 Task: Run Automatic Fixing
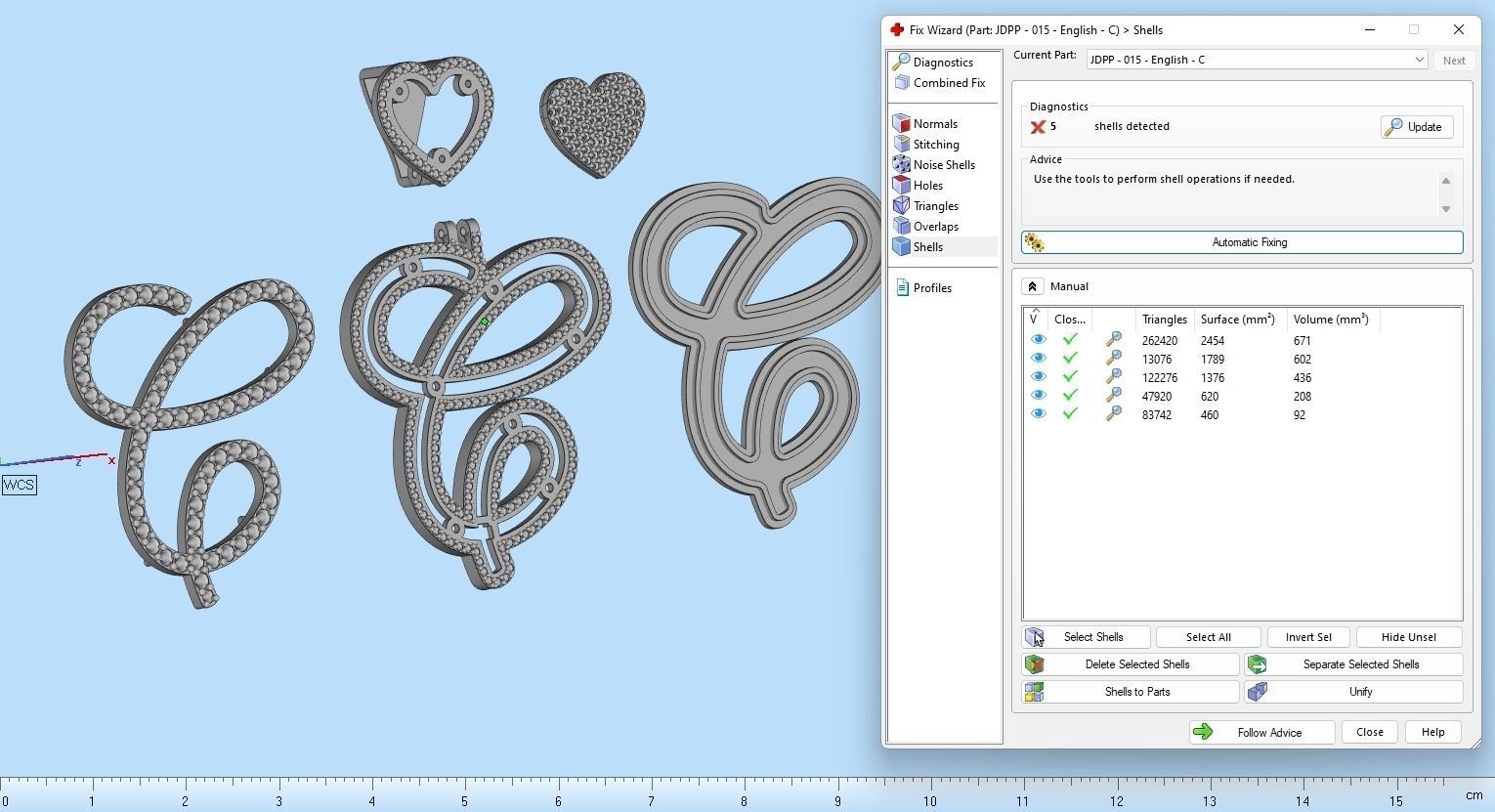coord(1242,242)
